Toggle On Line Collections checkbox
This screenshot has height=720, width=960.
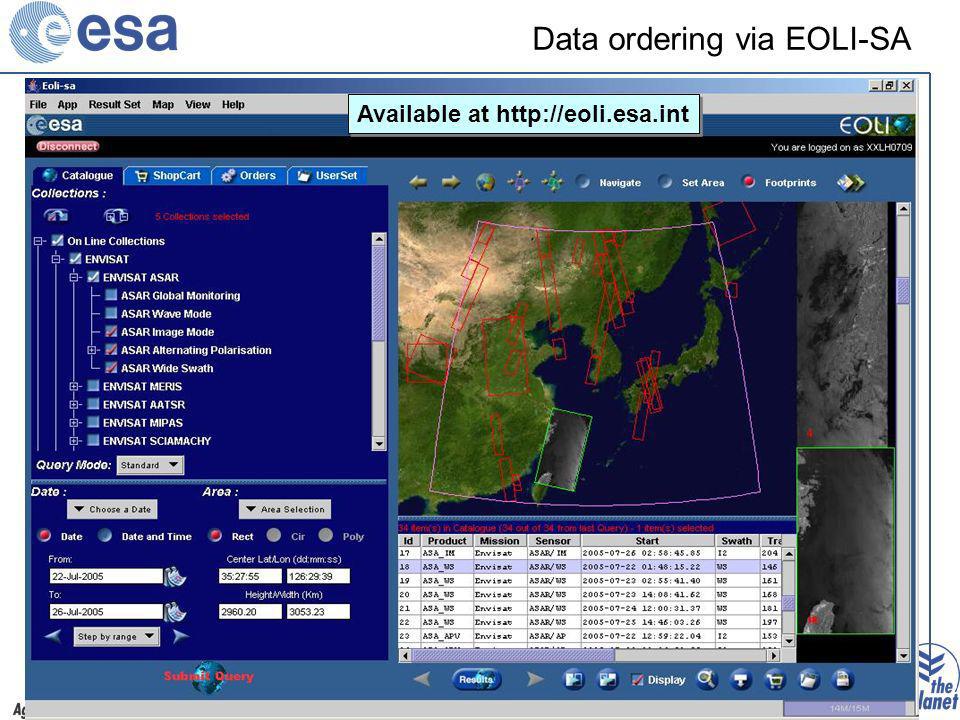point(58,241)
